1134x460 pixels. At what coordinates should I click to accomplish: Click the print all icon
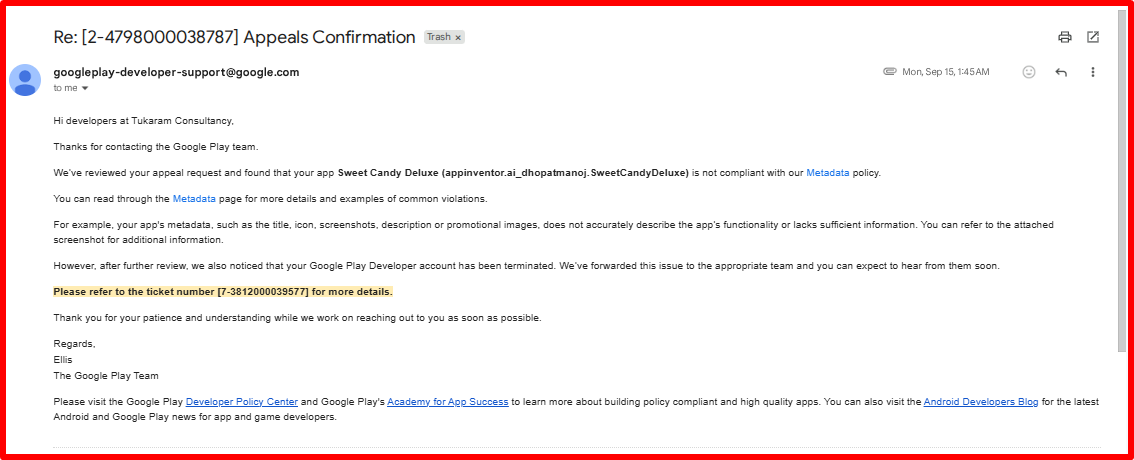click(x=1065, y=37)
